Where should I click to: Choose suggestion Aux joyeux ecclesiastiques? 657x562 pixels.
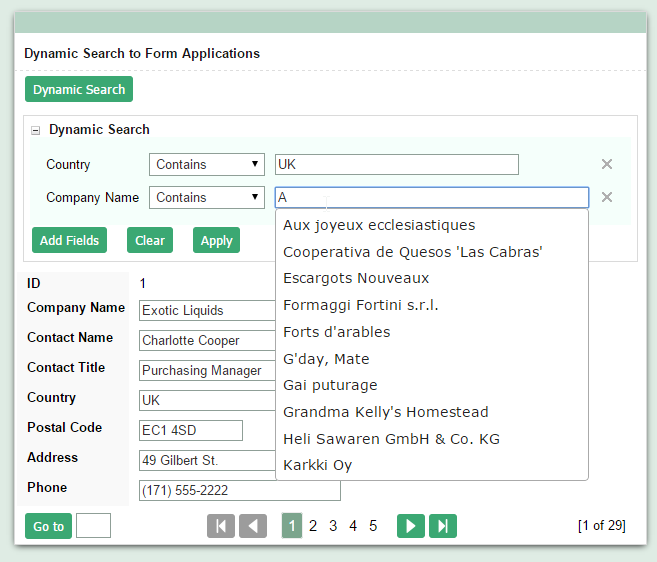(x=432, y=225)
